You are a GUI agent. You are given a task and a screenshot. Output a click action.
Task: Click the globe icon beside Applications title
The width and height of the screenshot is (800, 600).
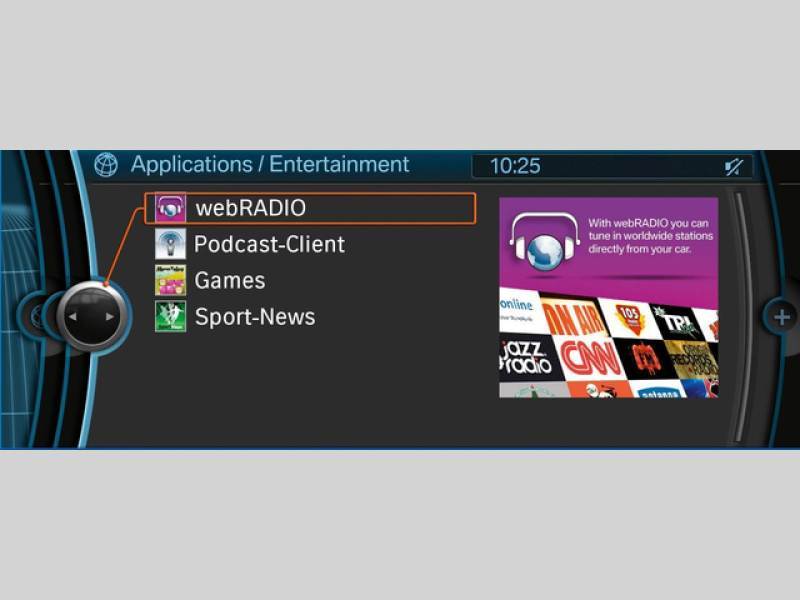coord(106,165)
